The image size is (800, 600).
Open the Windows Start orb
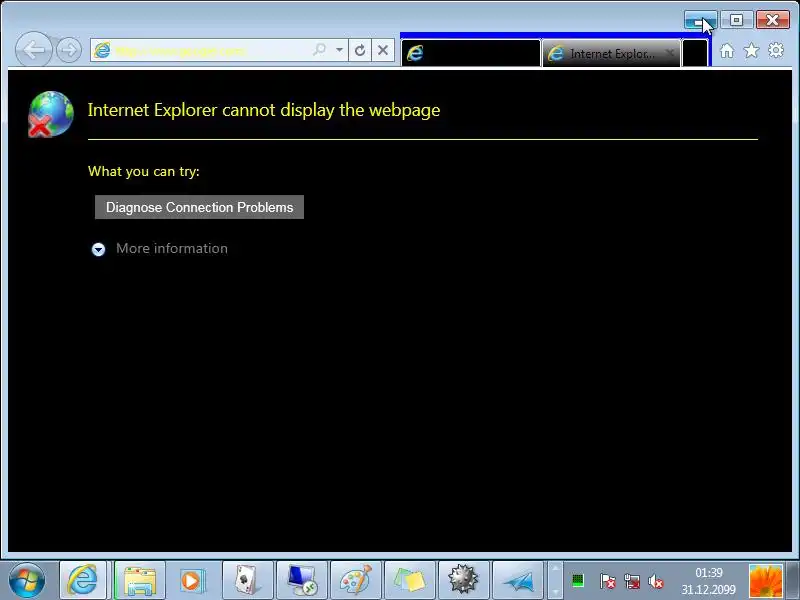coord(27,580)
